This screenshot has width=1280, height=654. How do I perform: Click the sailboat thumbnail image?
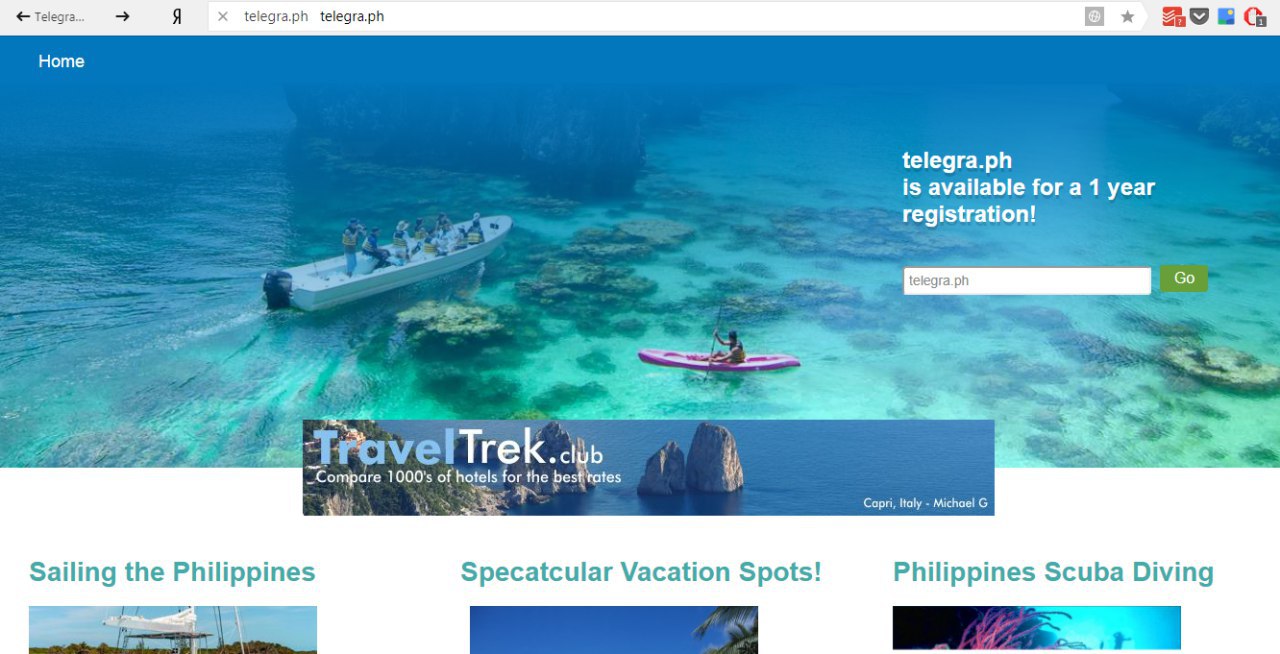(x=173, y=630)
